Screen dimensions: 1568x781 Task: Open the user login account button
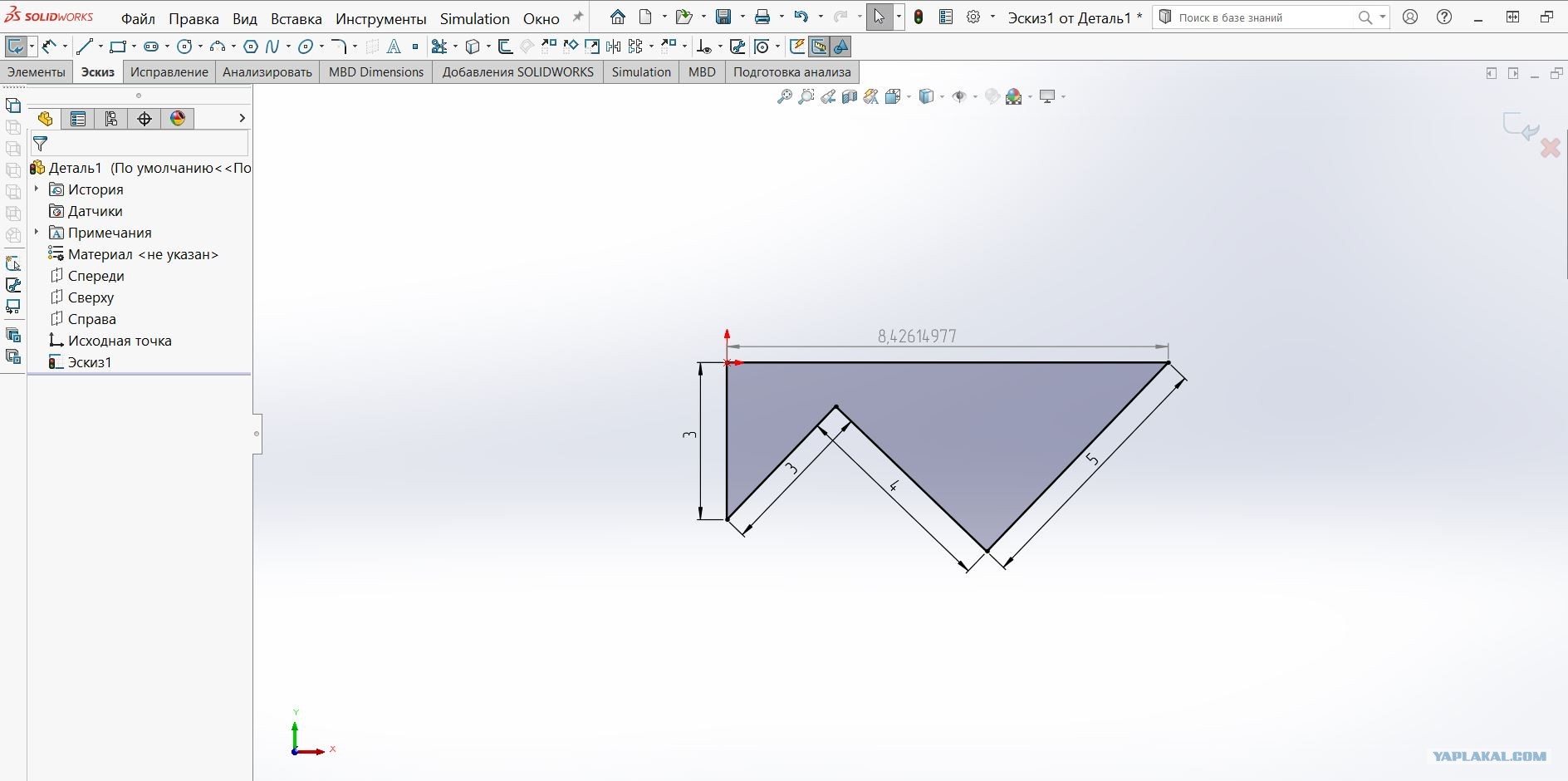coord(1410,17)
